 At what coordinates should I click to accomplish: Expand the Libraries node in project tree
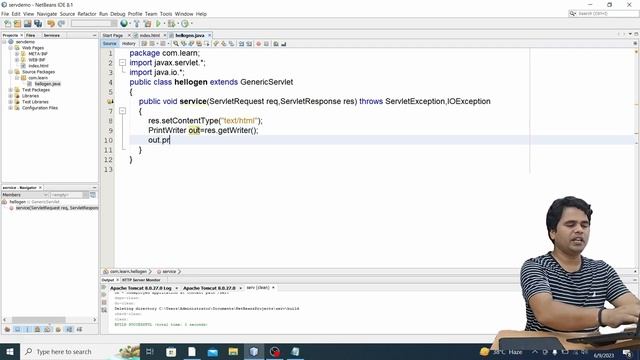11,96
